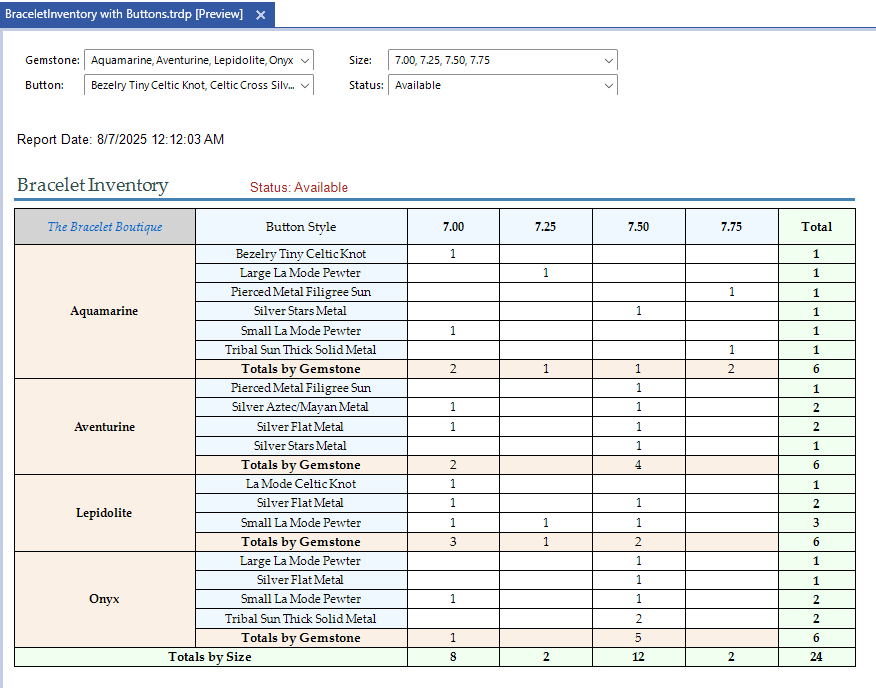Click the Report Date text

coord(120,140)
